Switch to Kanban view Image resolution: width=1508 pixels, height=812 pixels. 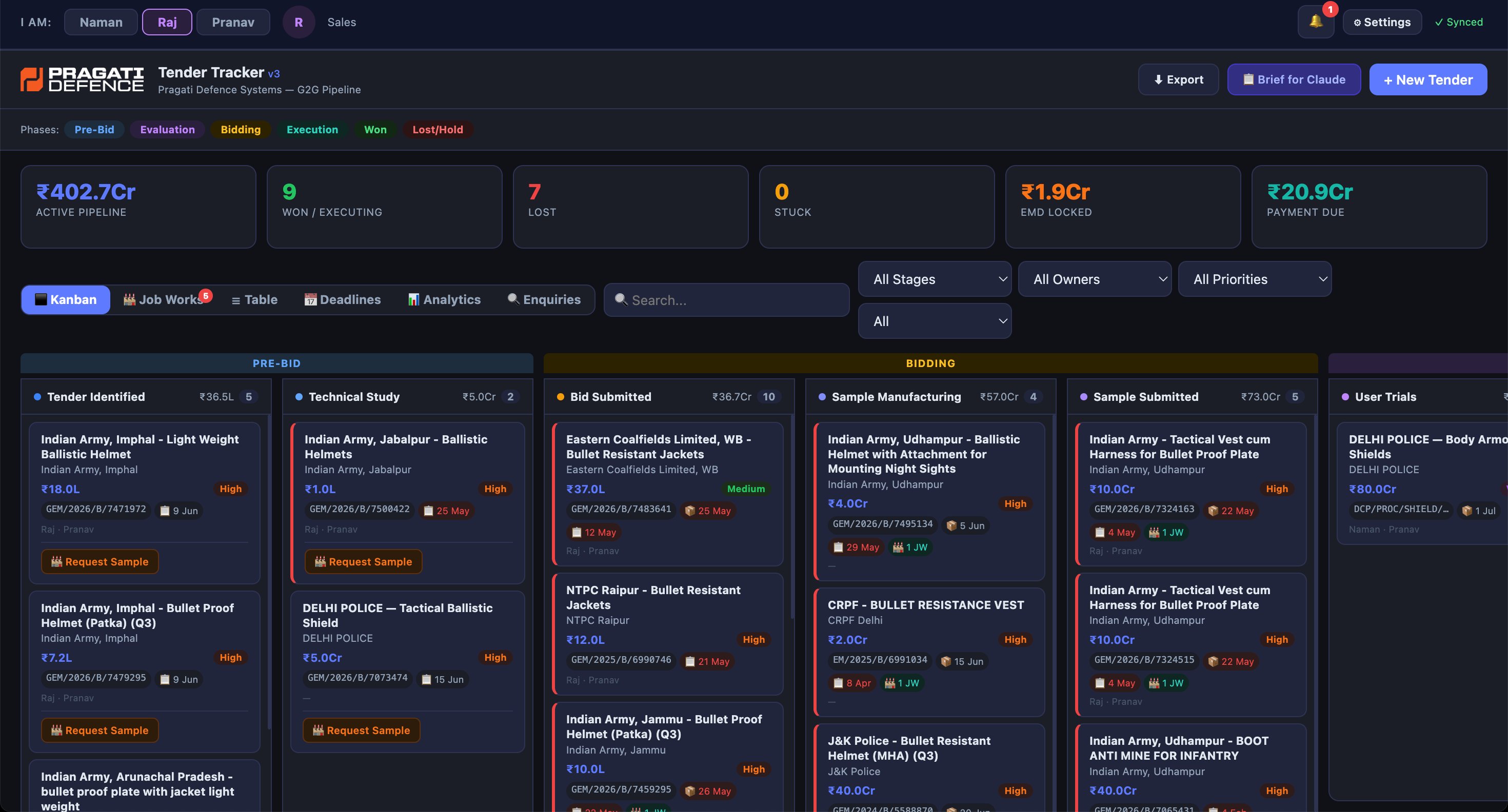66,299
